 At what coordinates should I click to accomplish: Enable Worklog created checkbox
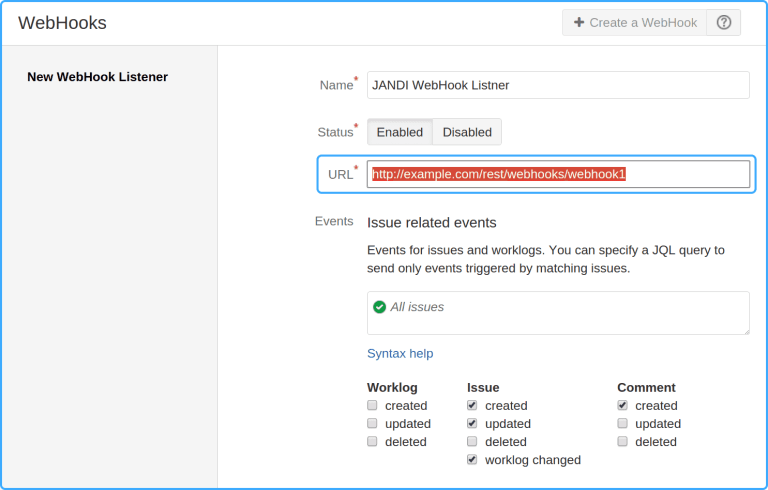point(372,406)
